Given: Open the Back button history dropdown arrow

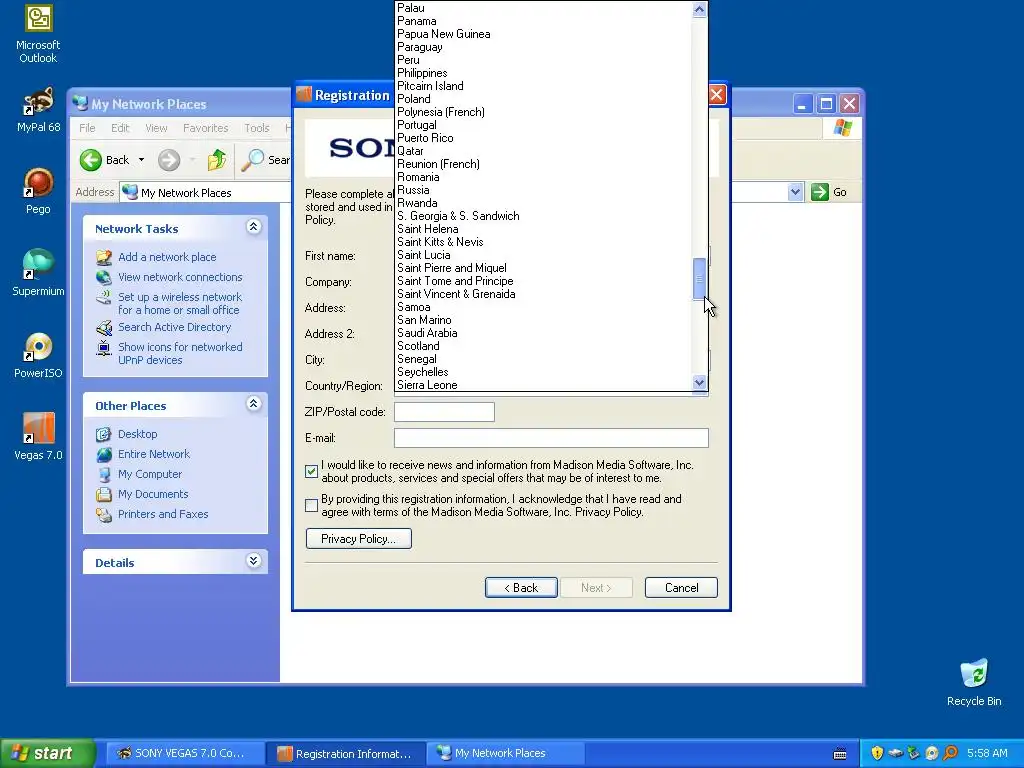Looking at the screenshot, I should point(141,160).
